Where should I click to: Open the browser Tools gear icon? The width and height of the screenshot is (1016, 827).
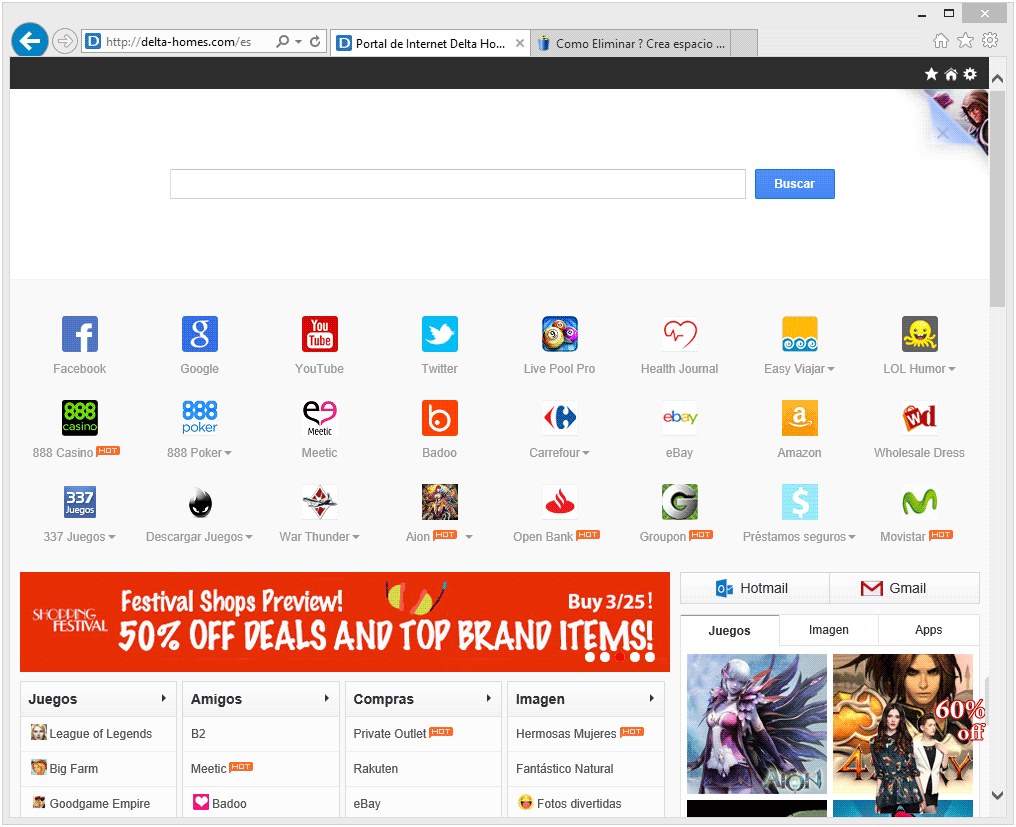coord(990,41)
